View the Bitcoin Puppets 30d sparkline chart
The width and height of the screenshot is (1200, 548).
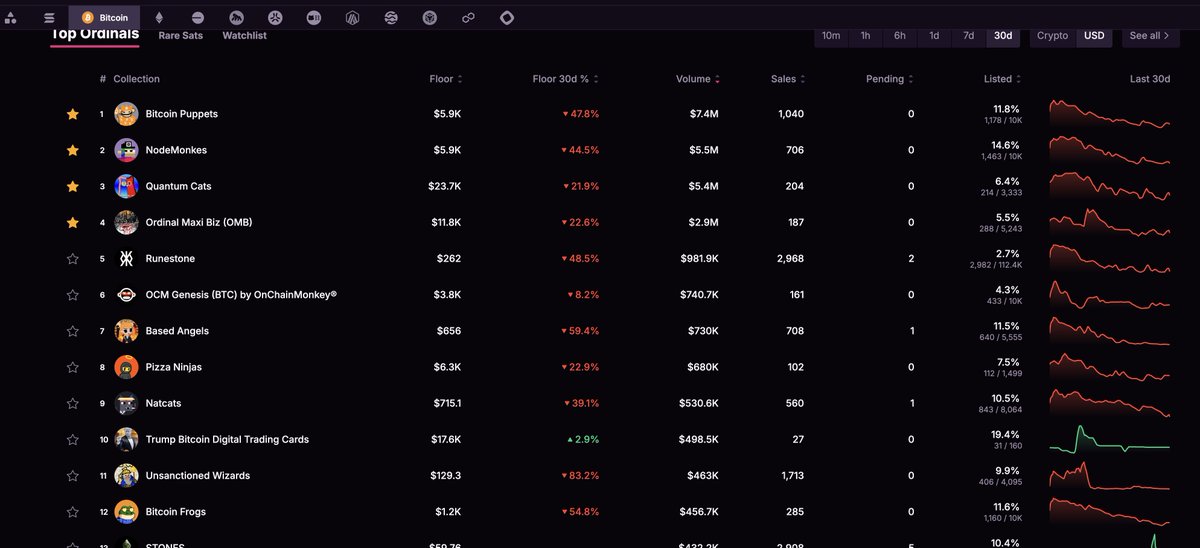pyautogui.click(x=1110, y=114)
